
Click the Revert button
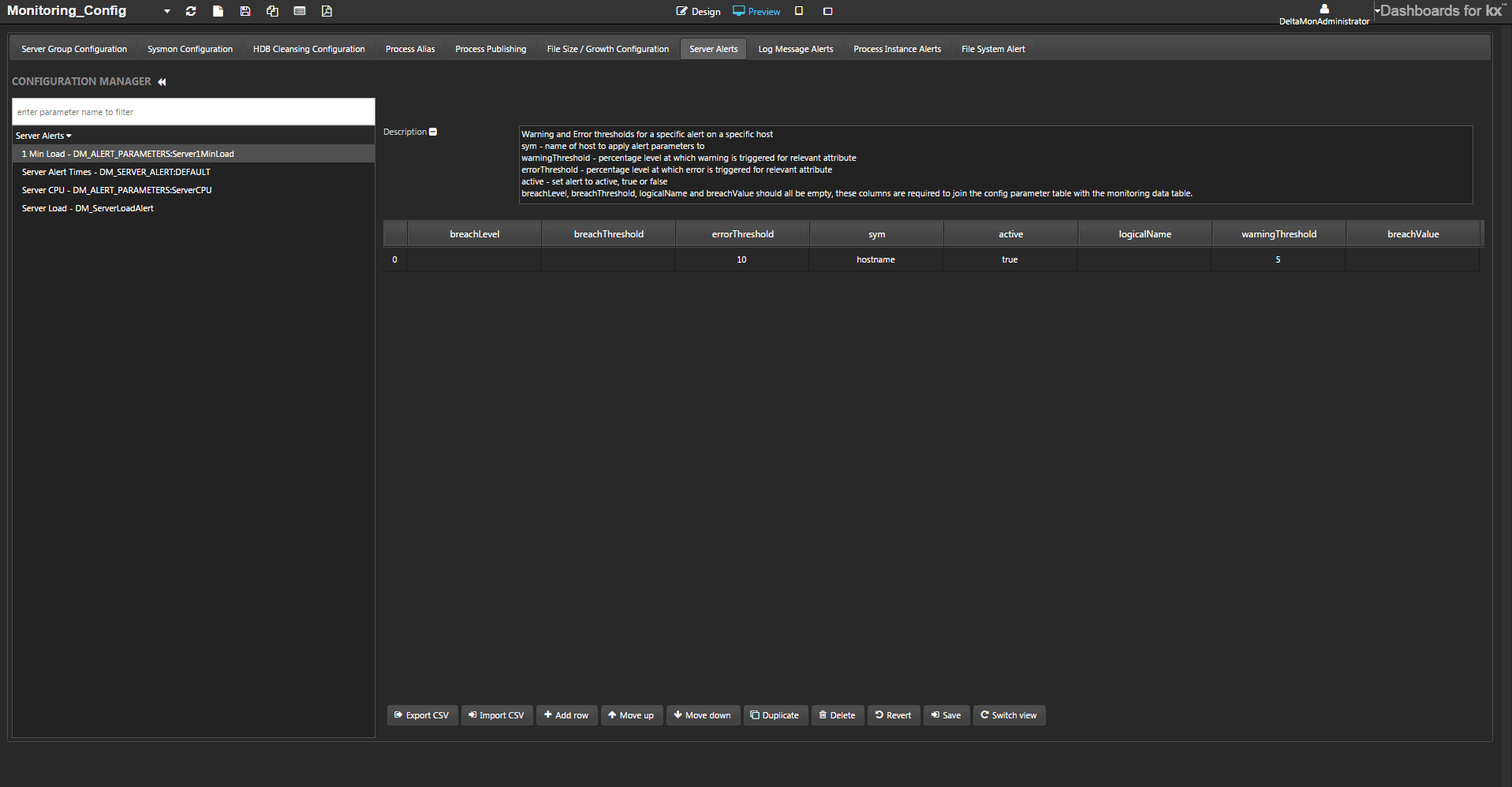point(894,715)
